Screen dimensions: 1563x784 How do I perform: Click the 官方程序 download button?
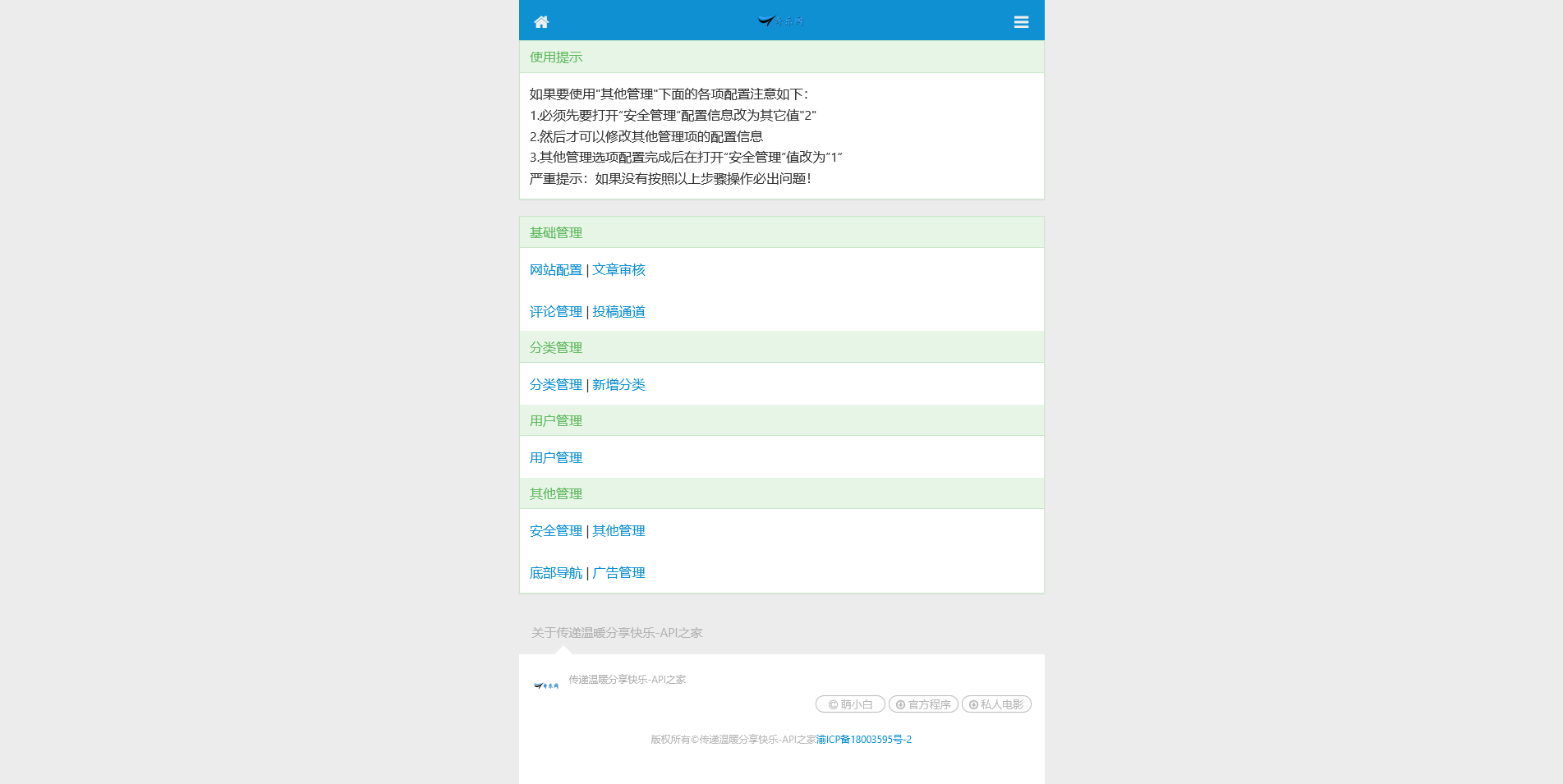(x=923, y=704)
